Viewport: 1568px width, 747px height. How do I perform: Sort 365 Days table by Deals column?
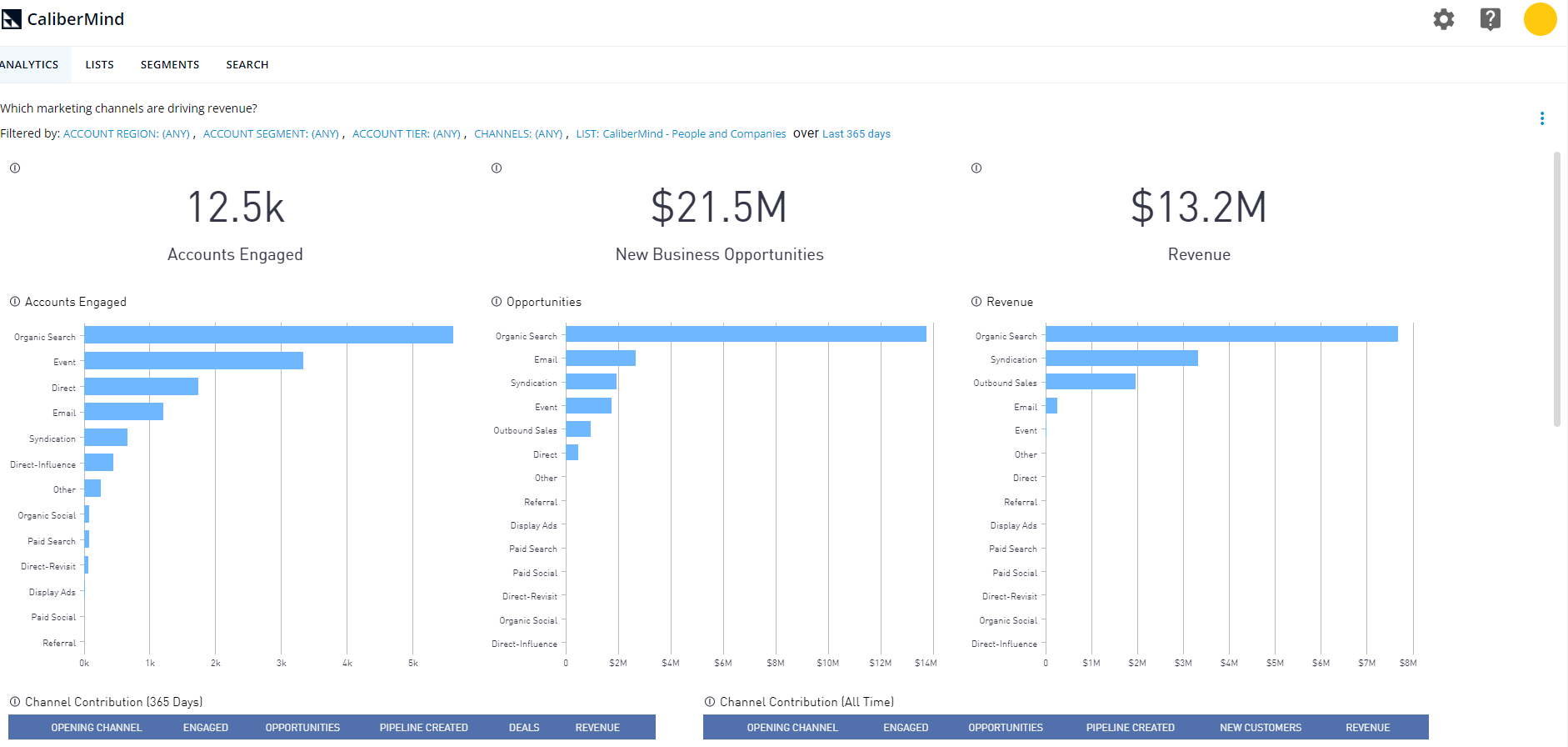point(524,728)
